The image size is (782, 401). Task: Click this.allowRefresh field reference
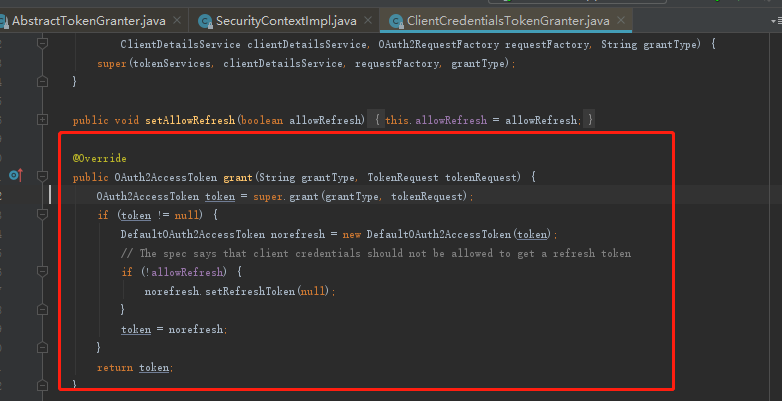coord(436,120)
